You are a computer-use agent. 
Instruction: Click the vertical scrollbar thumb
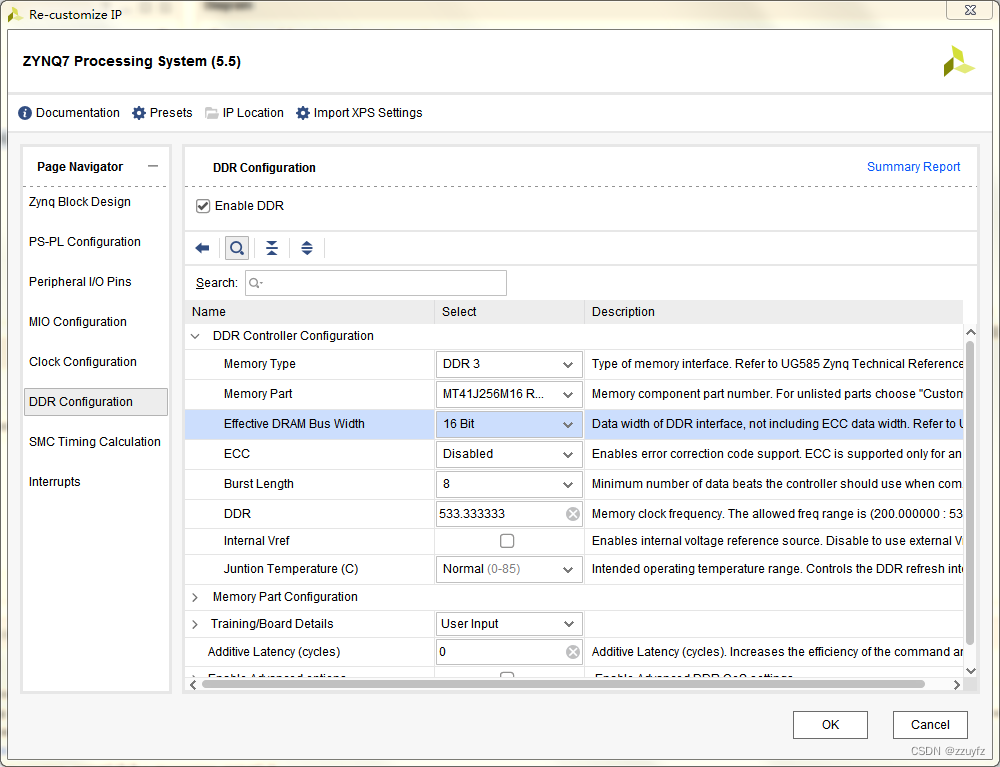pyautogui.click(x=970, y=493)
